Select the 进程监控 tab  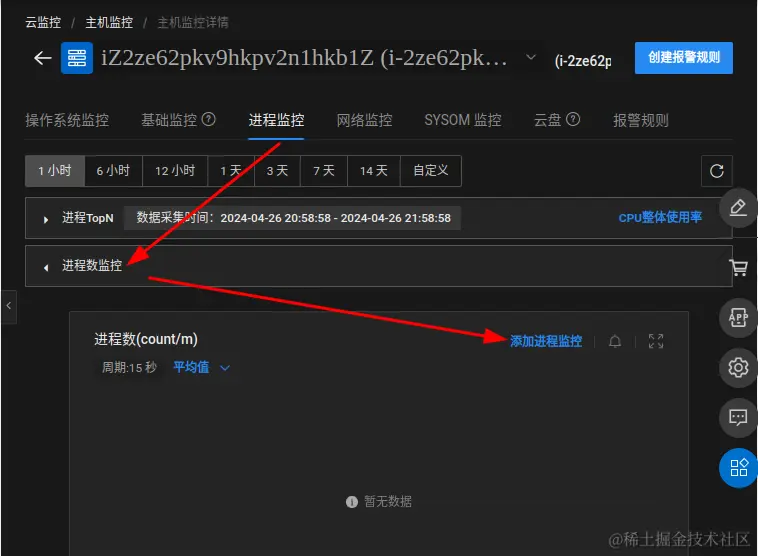pos(276,120)
